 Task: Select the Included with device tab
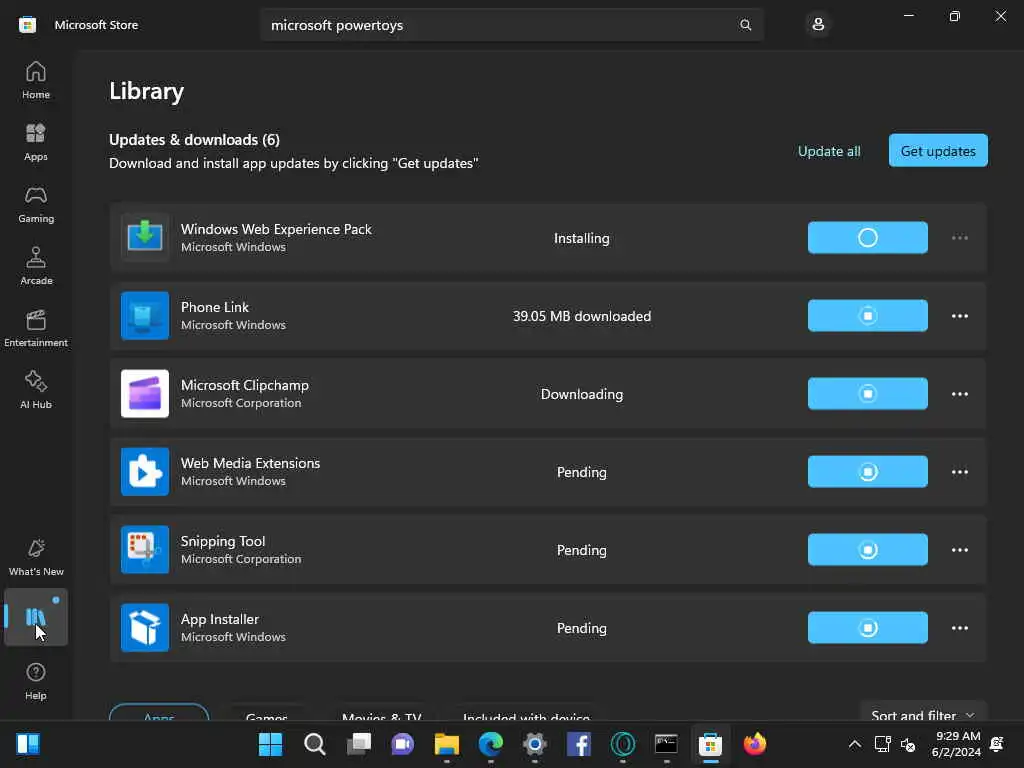(x=526, y=714)
